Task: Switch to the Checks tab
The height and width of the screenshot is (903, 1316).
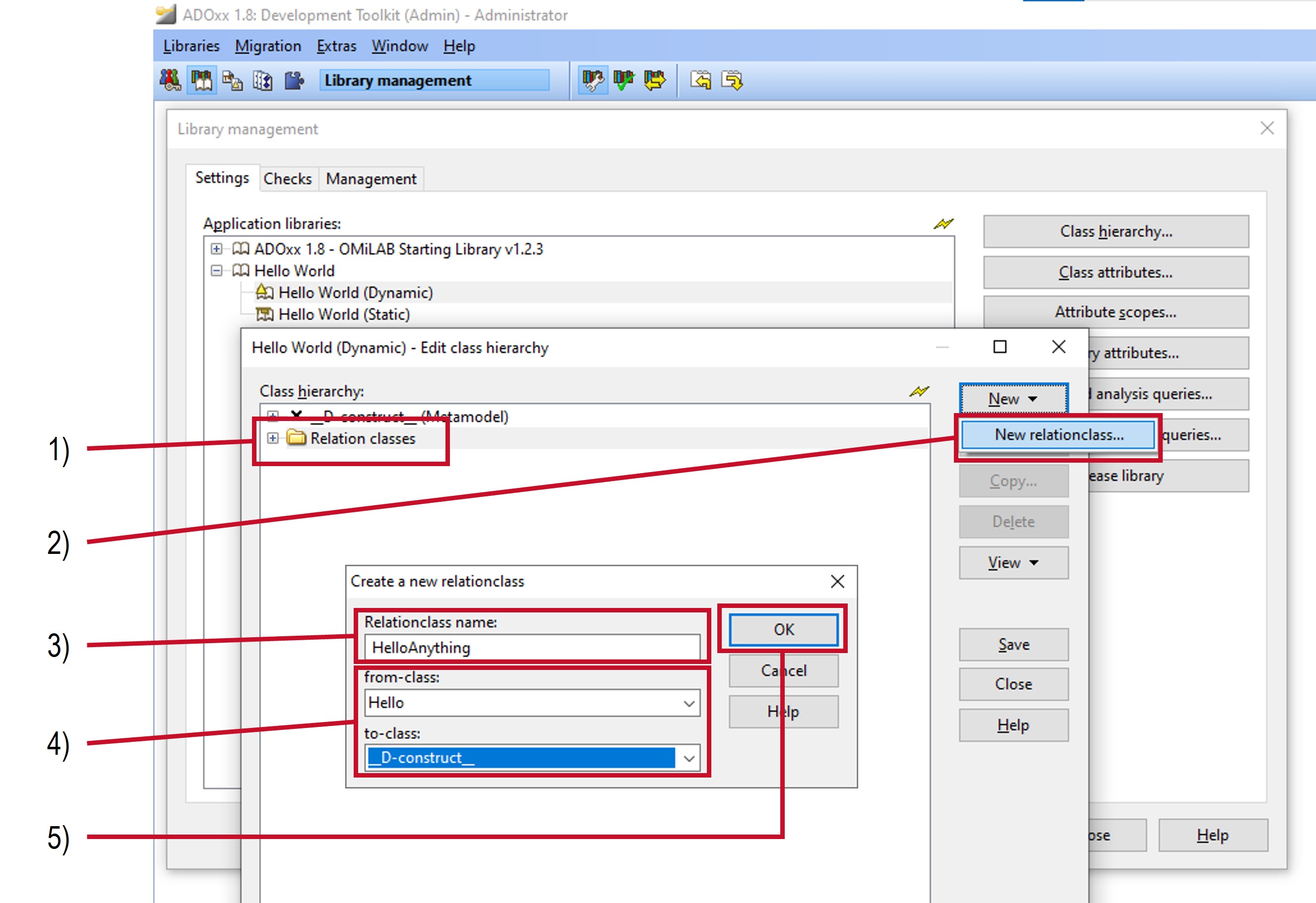Action: tap(288, 179)
